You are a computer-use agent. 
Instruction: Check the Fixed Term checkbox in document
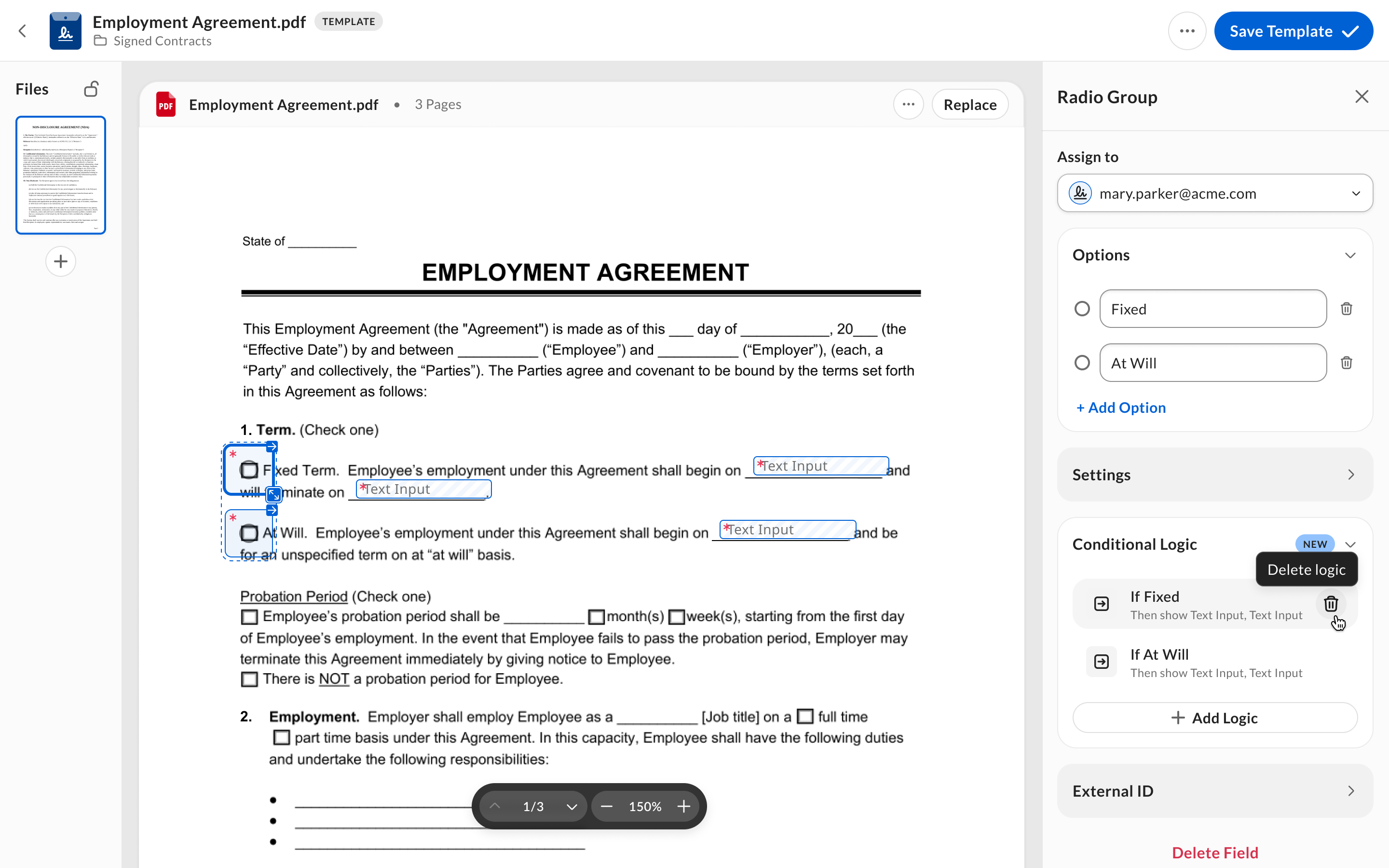pos(249,470)
